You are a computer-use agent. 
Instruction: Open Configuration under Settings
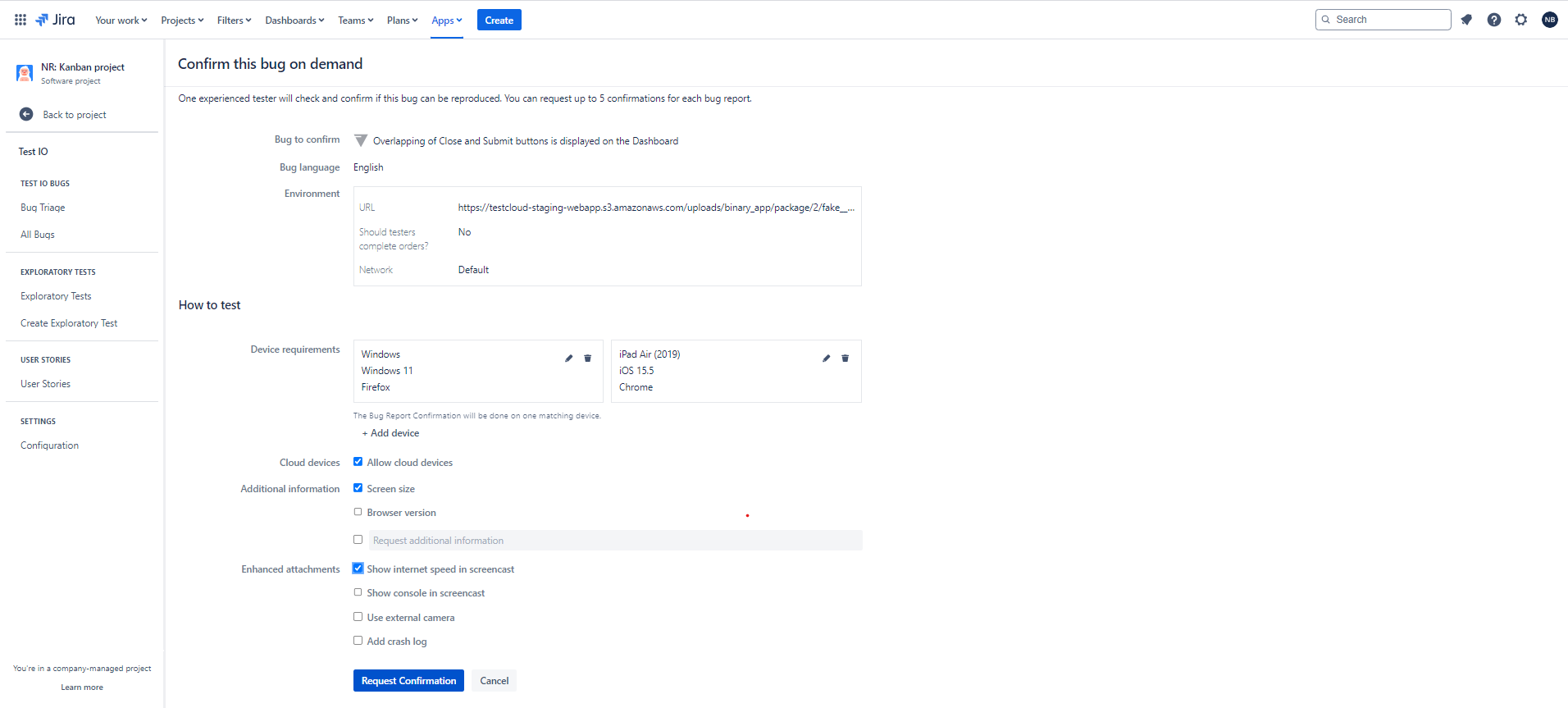click(49, 445)
